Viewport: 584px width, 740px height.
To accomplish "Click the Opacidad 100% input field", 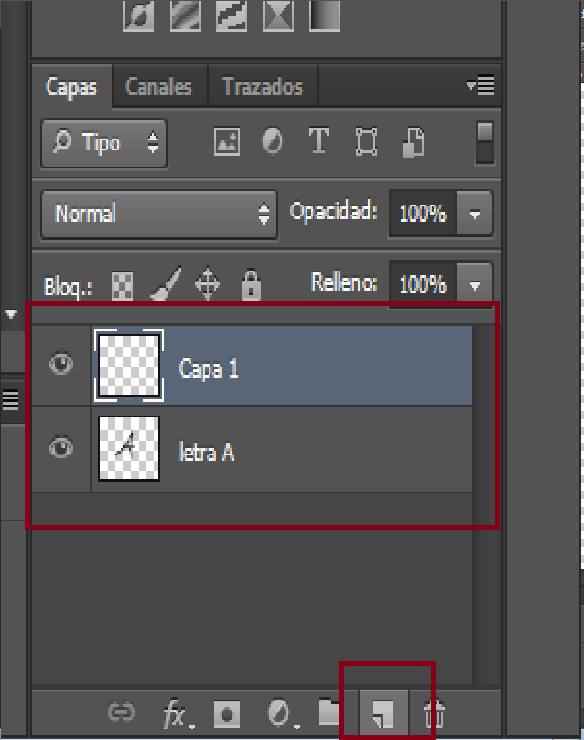I will click(x=423, y=213).
